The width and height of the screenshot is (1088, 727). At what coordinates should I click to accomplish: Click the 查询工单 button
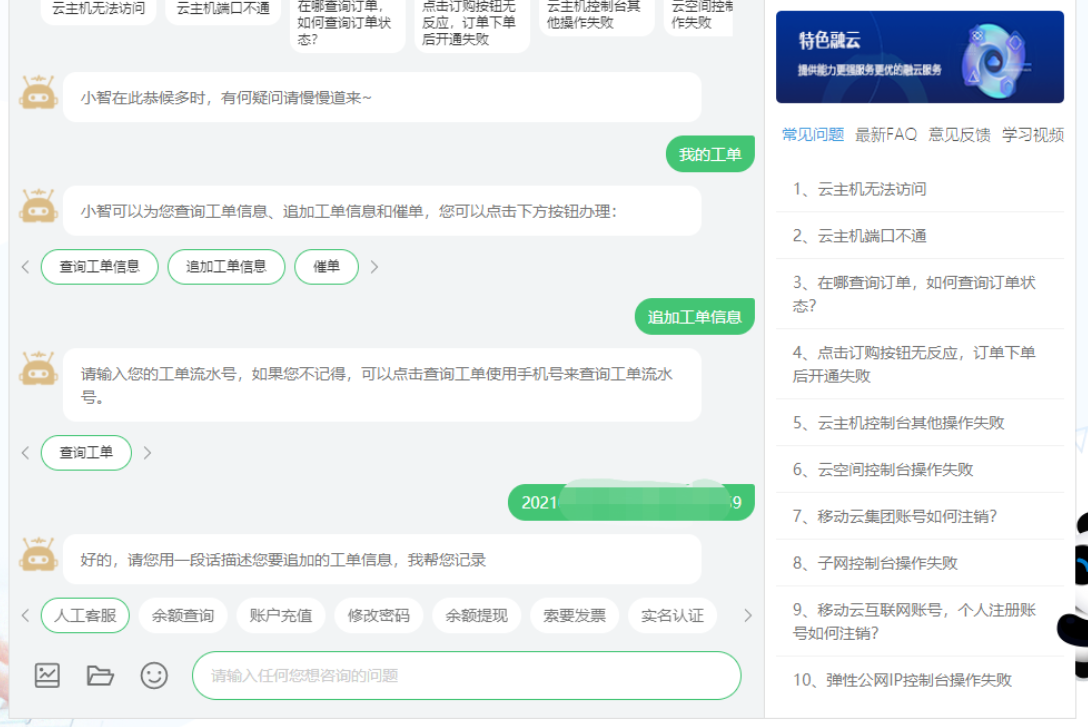tap(86, 453)
